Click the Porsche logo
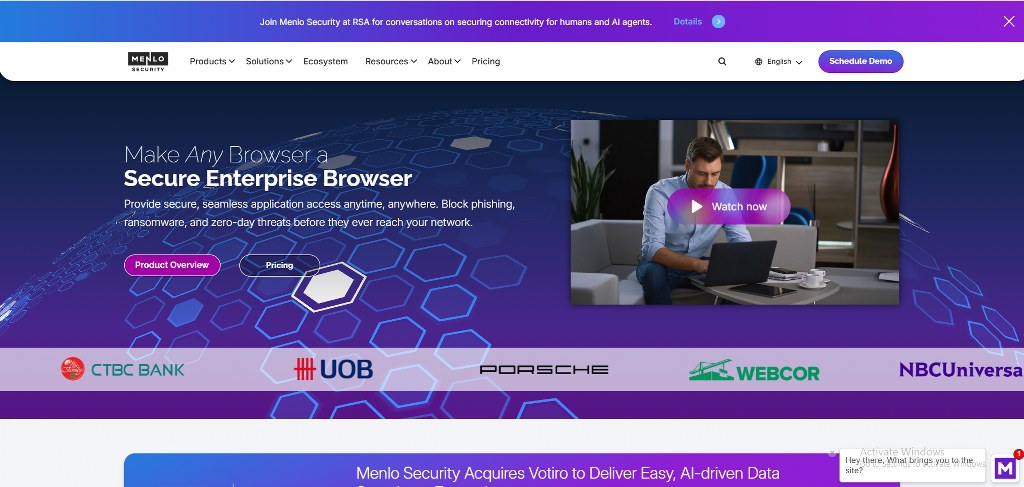 click(x=544, y=369)
